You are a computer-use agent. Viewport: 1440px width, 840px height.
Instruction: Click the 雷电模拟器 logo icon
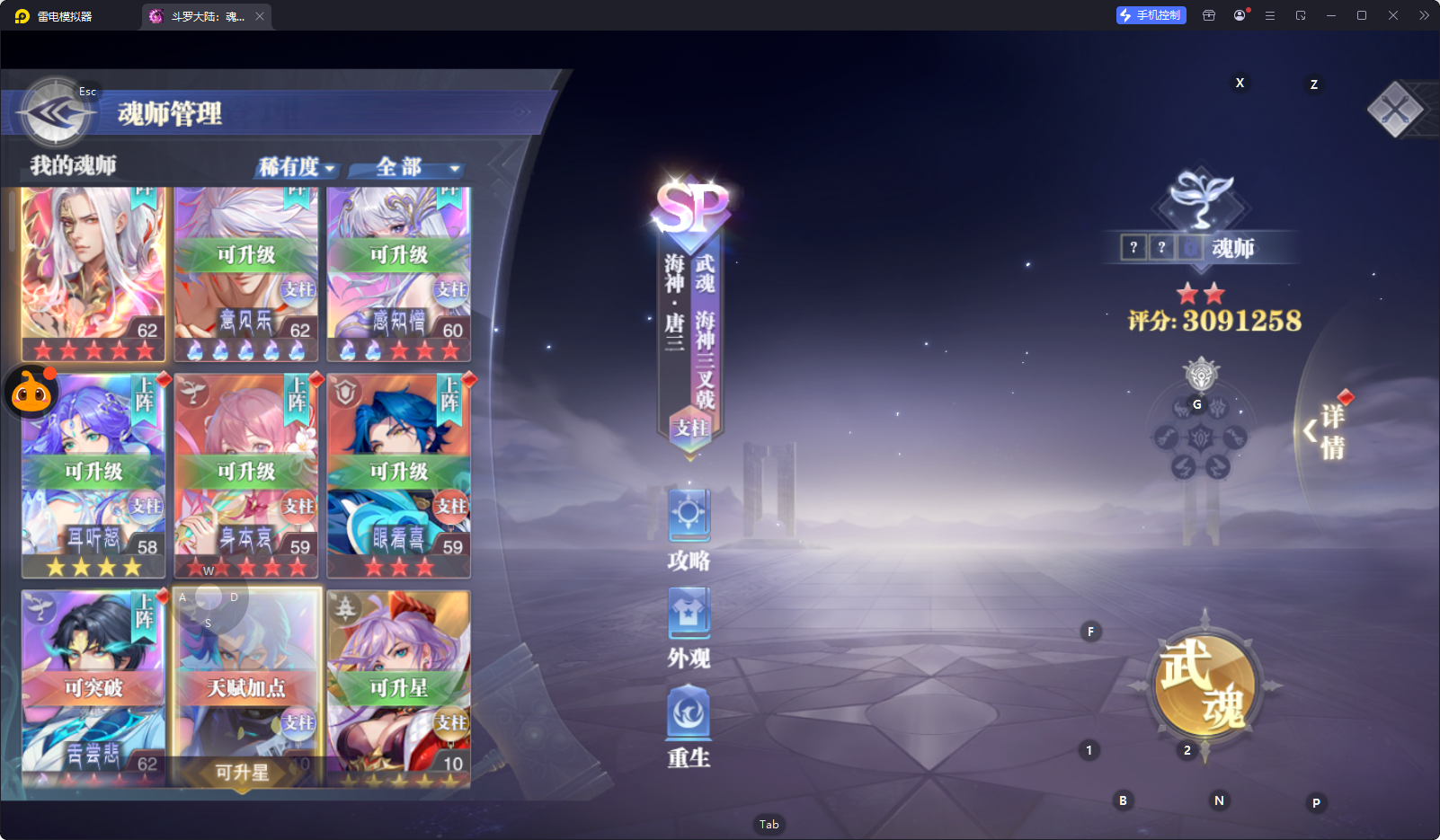[x=22, y=16]
